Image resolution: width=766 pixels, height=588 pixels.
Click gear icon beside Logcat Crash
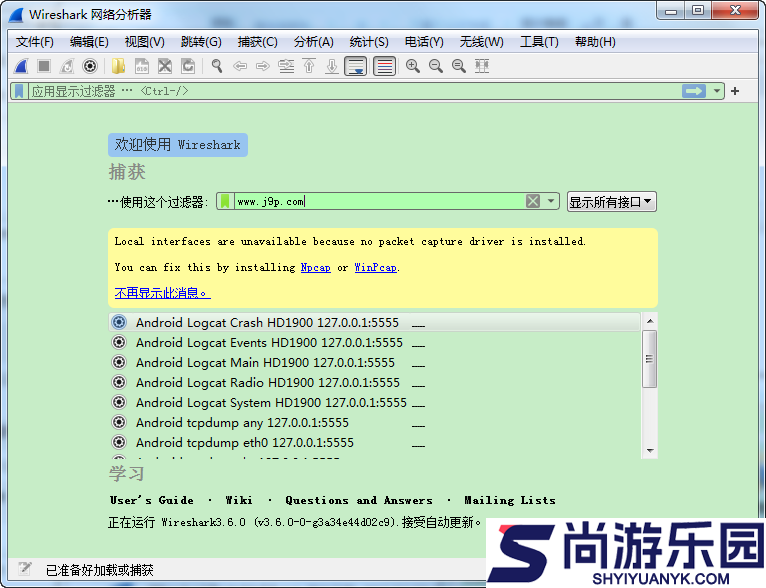[119, 322]
